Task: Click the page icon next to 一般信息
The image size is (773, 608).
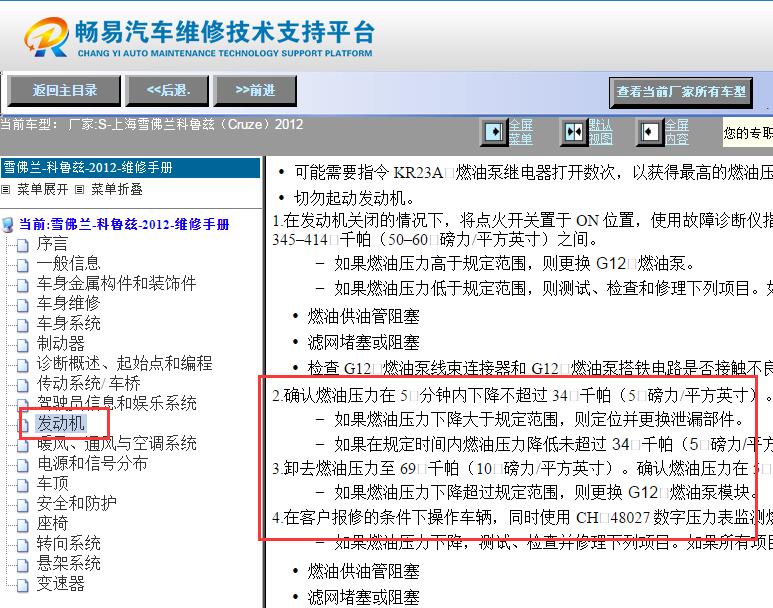Action: pyautogui.click(x=23, y=265)
